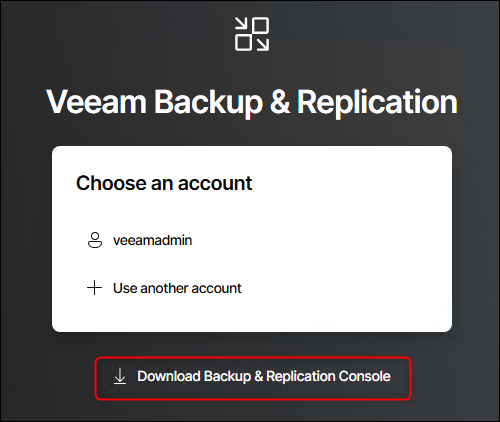The image size is (500, 422).
Task: Click the logo's upper-right square shape
Action: tap(260, 25)
